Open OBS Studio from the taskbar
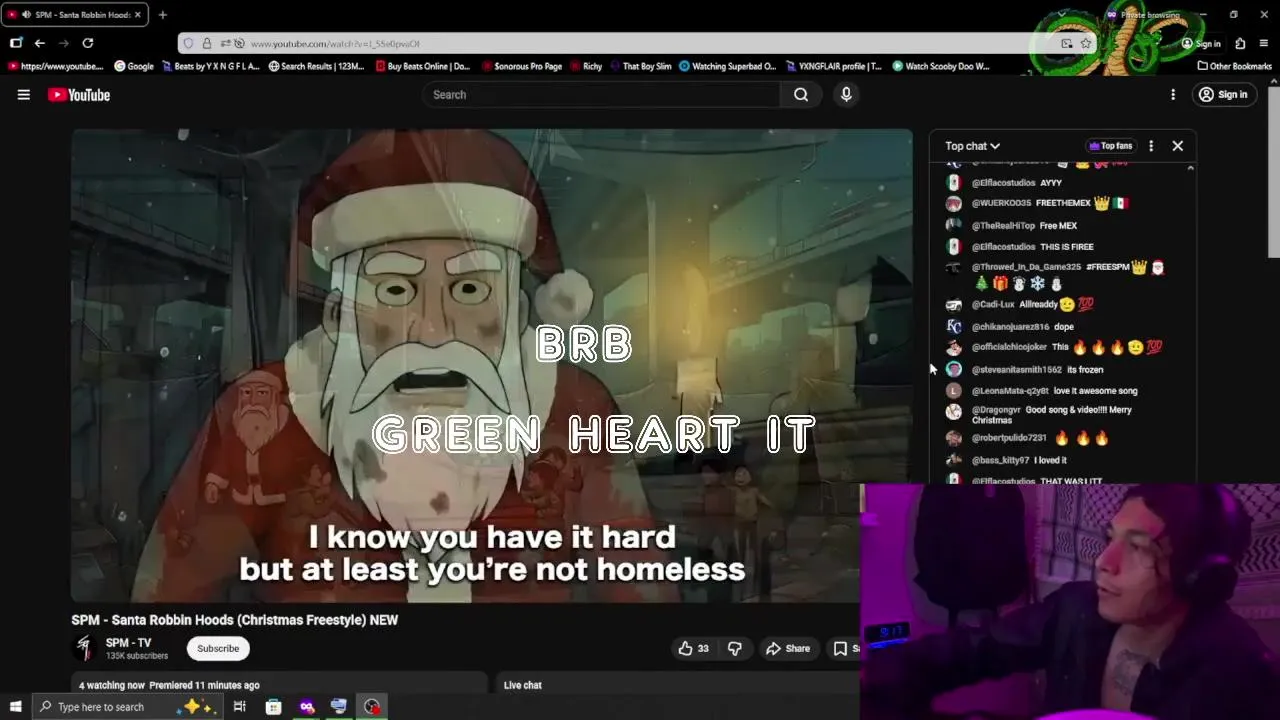Image resolution: width=1280 pixels, height=720 pixels. 372,707
